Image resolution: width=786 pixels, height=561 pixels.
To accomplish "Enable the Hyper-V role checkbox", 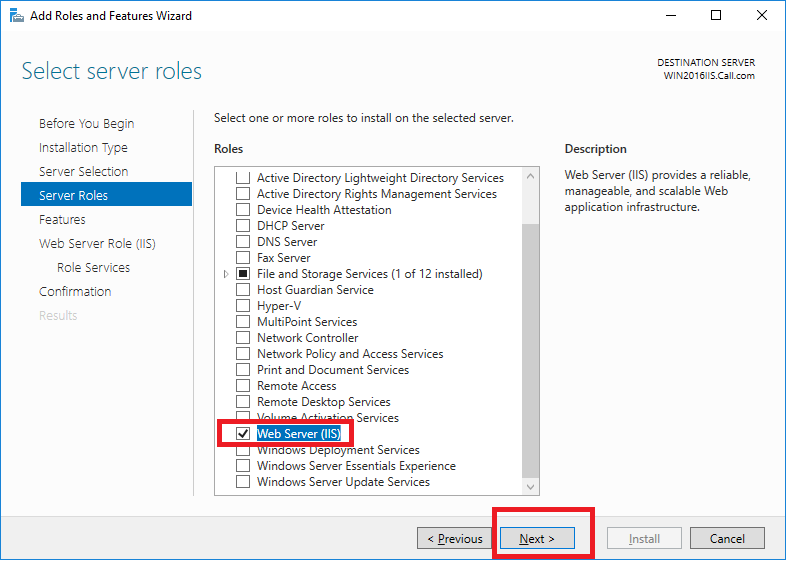I will 243,306.
